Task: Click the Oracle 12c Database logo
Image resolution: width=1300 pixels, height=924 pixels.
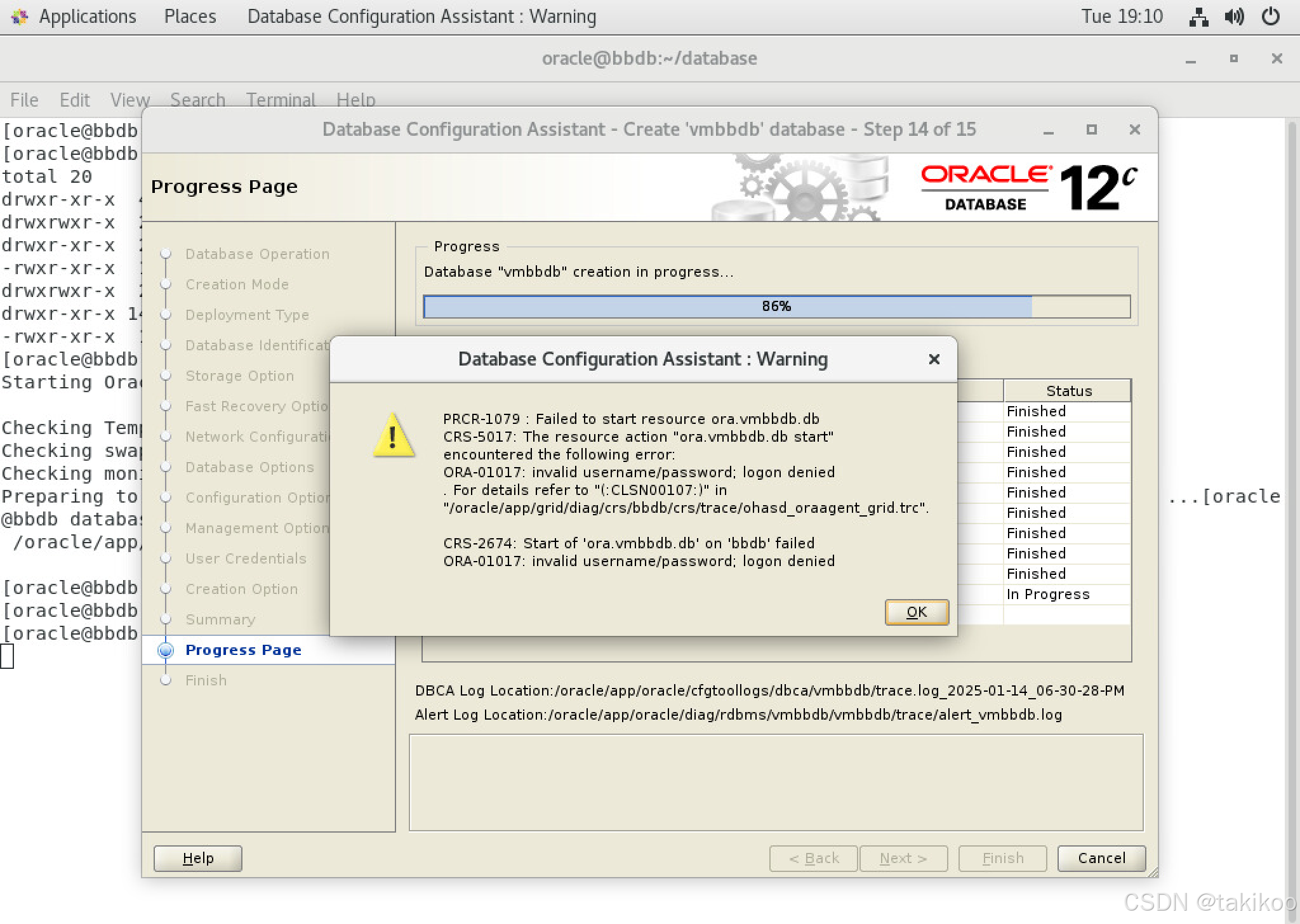Action: point(1028,188)
